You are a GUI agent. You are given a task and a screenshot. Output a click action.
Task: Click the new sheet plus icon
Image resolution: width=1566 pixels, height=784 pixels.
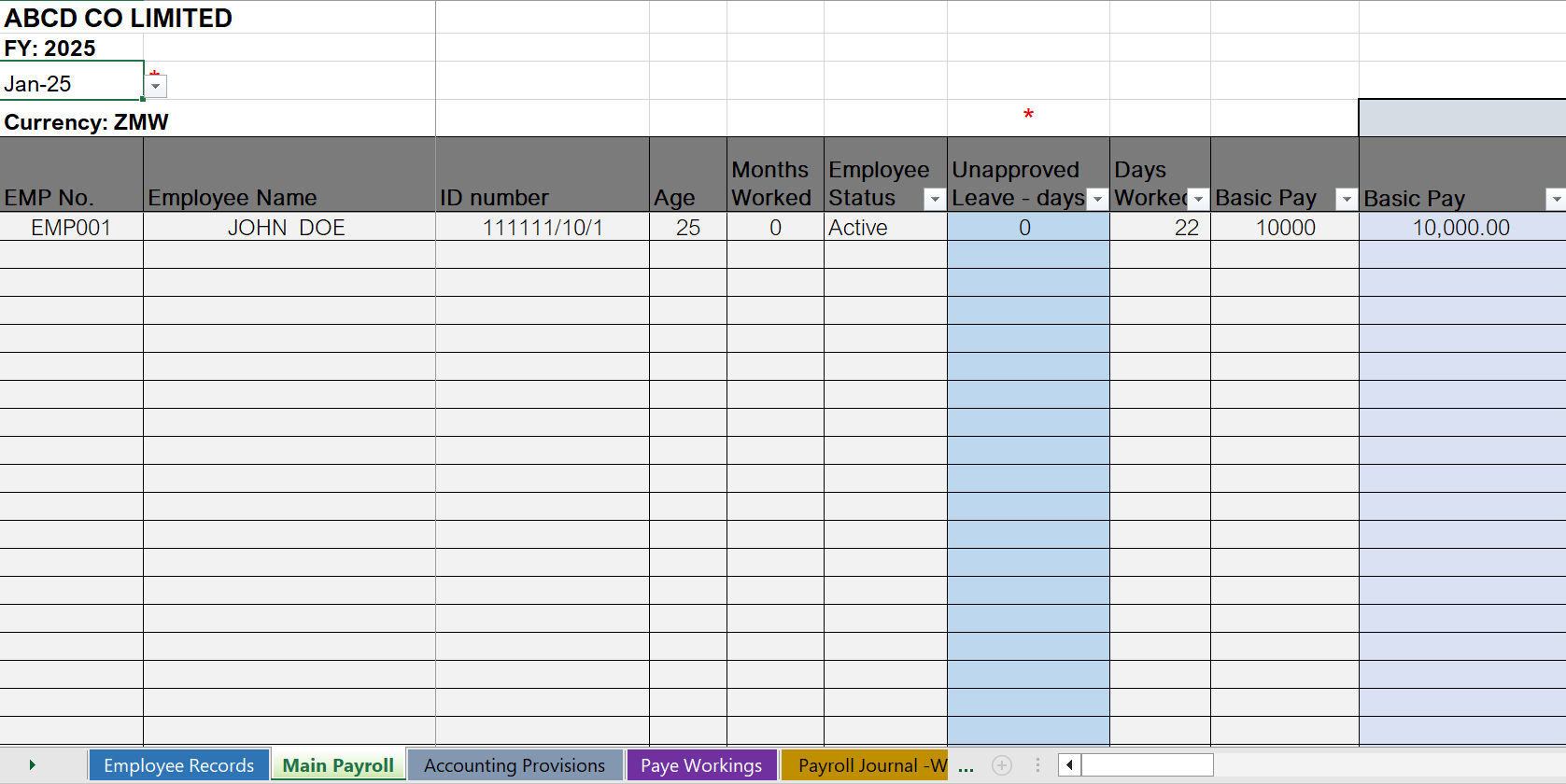coord(1001,765)
